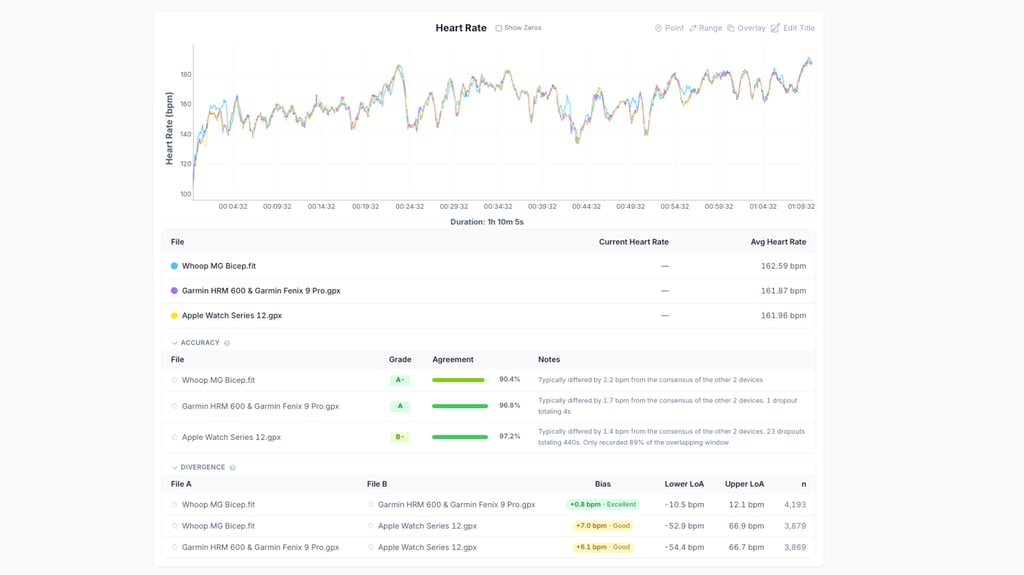Click the Current Heart Rate column header
This screenshot has height=575, width=1024.
point(633,242)
